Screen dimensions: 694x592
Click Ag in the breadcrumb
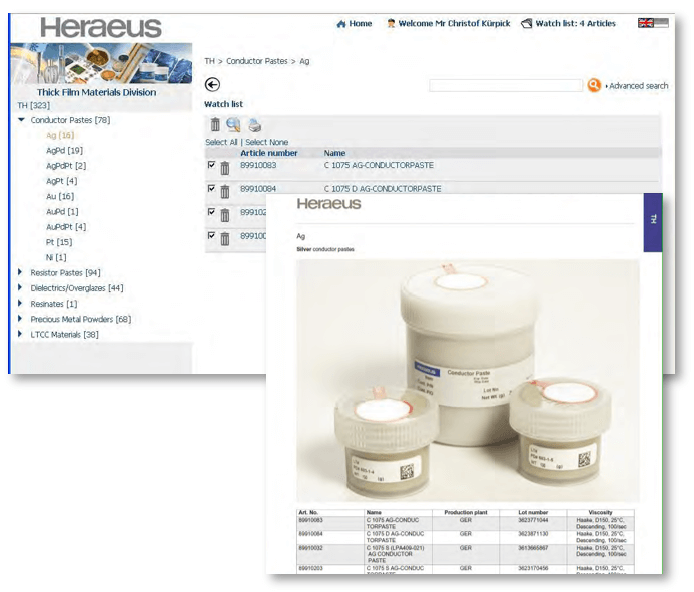305,61
